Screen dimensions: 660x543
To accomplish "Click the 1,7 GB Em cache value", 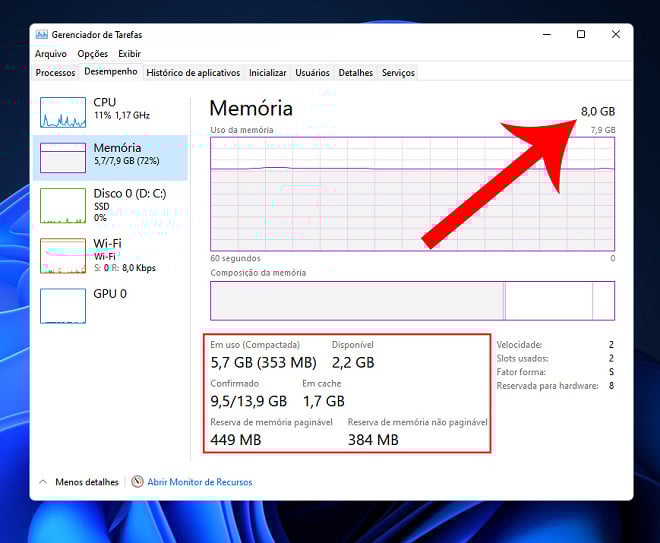I will click(x=324, y=401).
